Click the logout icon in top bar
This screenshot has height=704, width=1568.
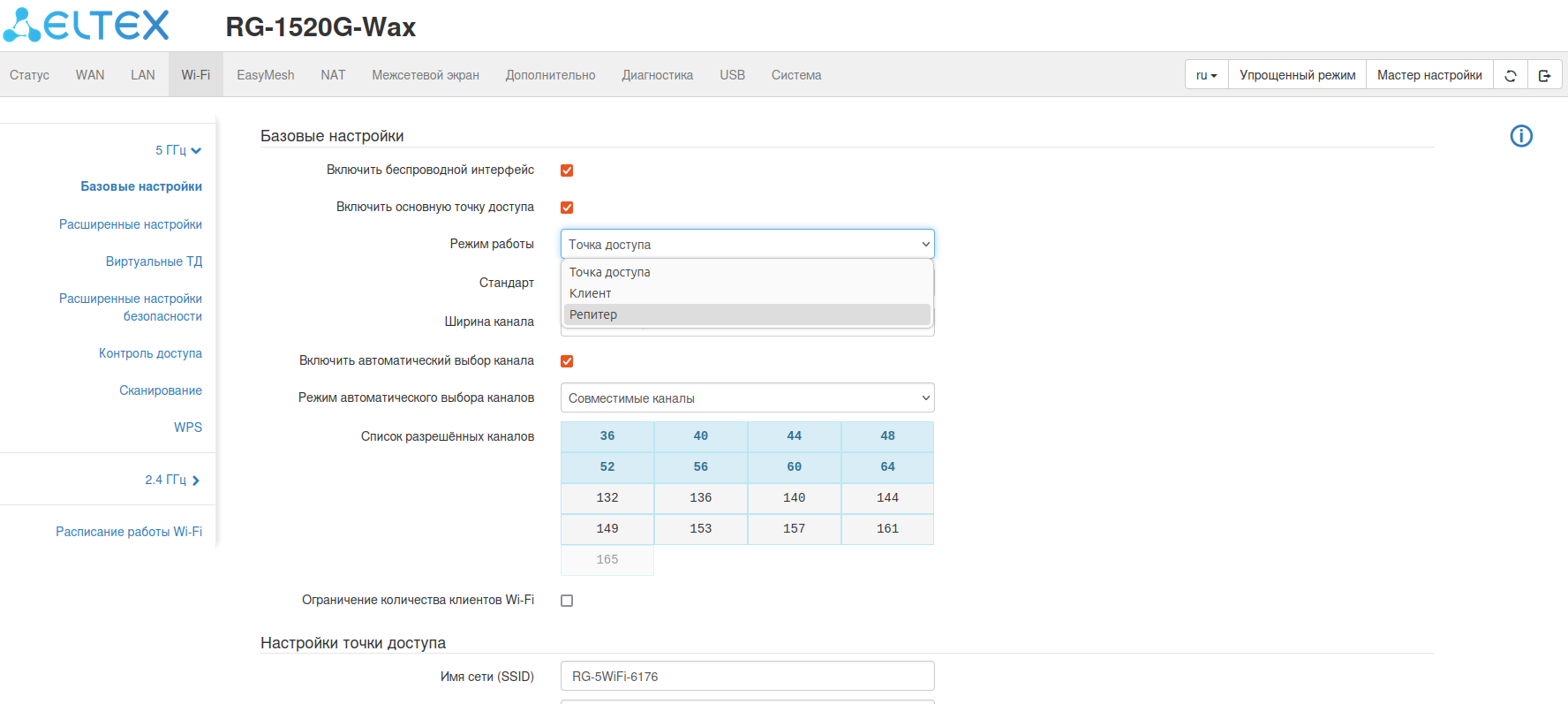coord(1544,75)
